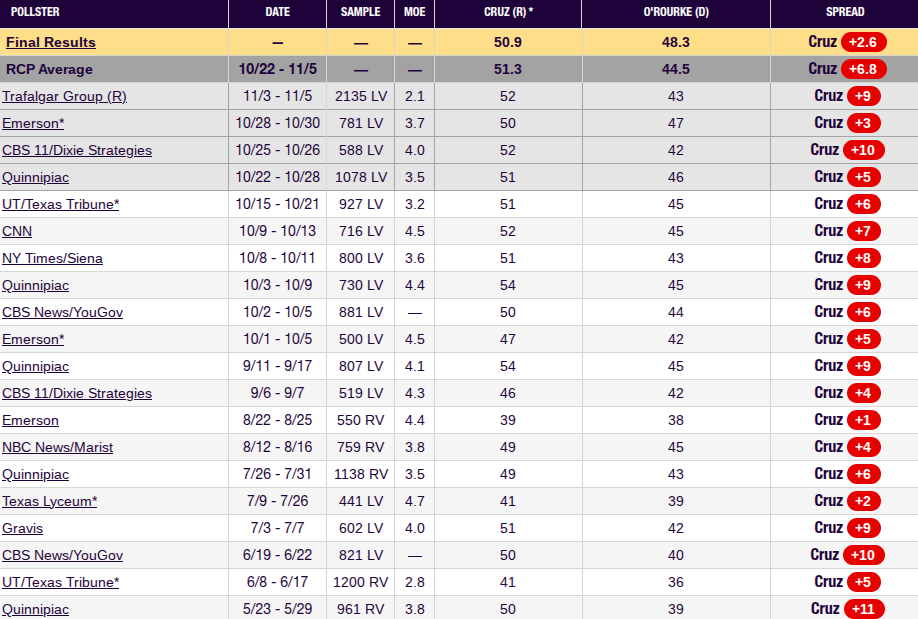918x619 pixels.
Task: Click the CRUZ (R) * column header
Action: [x=508, y=12]
